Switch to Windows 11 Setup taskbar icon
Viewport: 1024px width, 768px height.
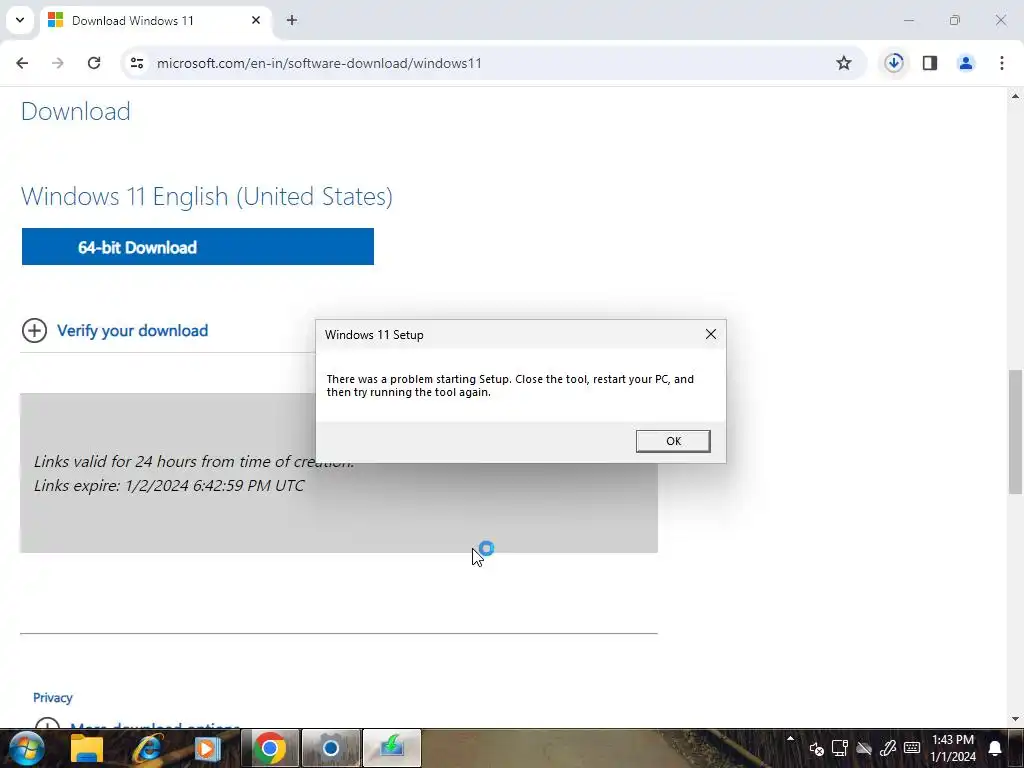(392, 748)
